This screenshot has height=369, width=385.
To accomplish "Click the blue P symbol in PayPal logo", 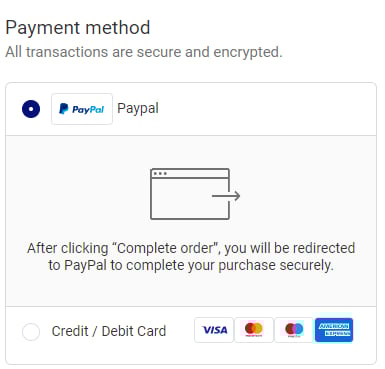I will (x=63, y=109).
